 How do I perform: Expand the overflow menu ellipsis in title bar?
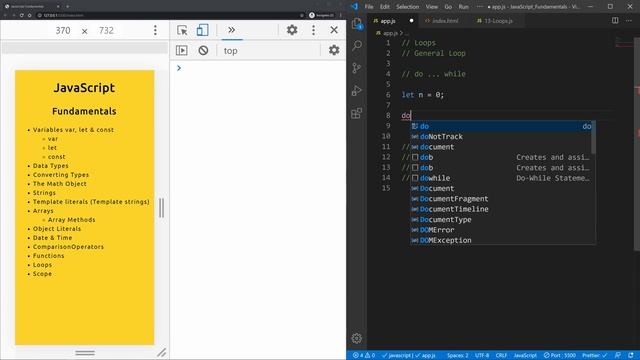point(479,7)
